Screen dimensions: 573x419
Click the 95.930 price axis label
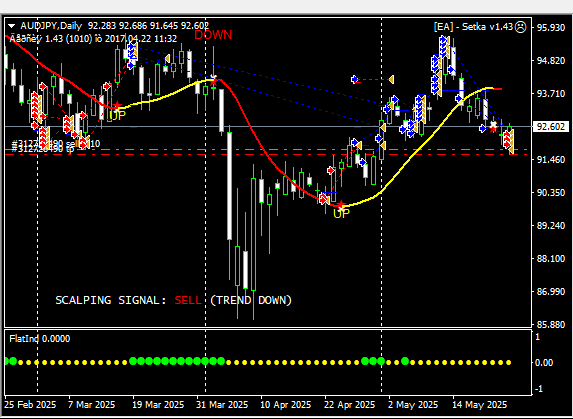pos(551,28)
